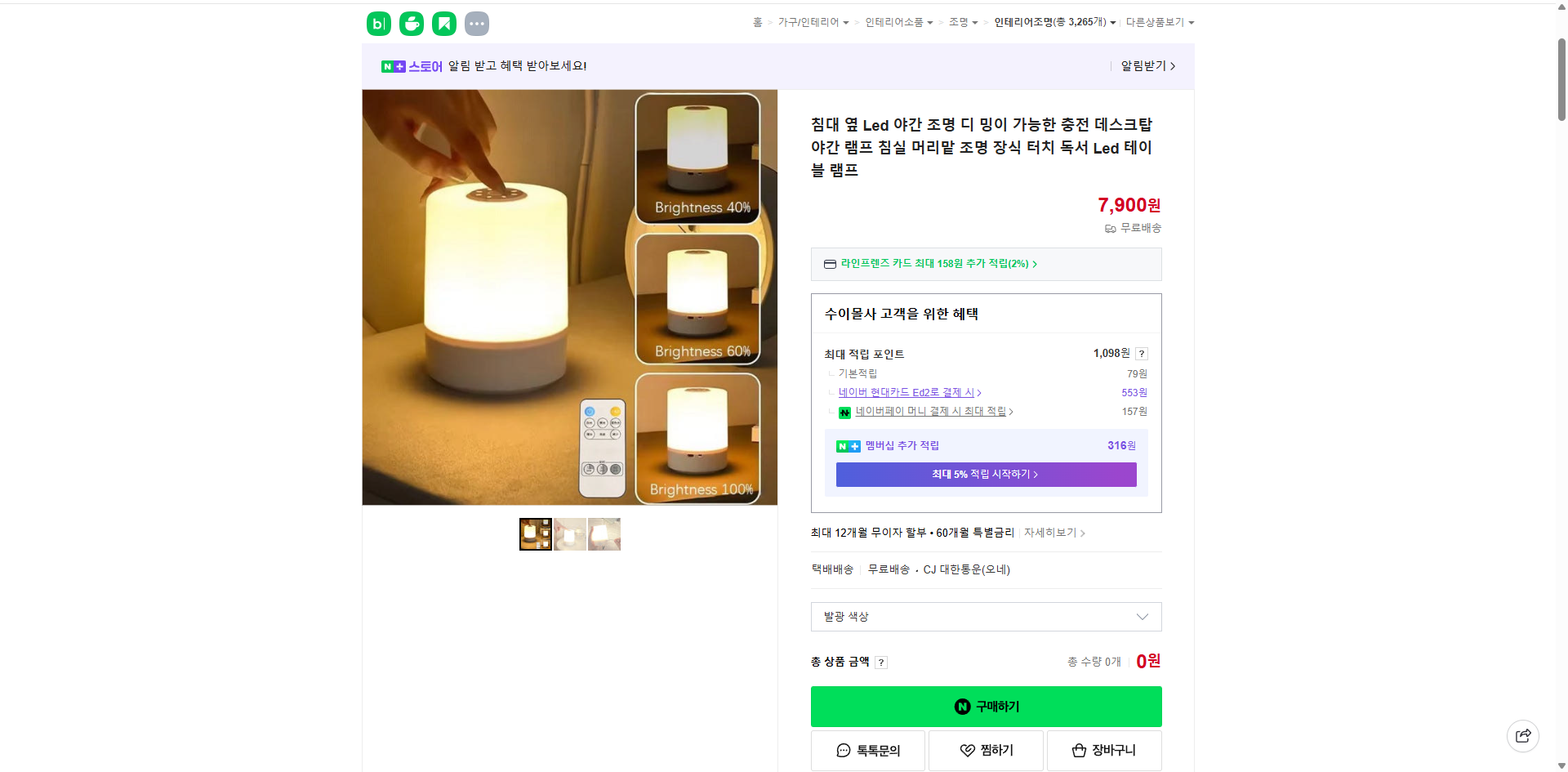Screen dimensions: 1568x772
Task: Click the N Pay badge on 네이버페이 머니 row
Action: coord(844,412)
